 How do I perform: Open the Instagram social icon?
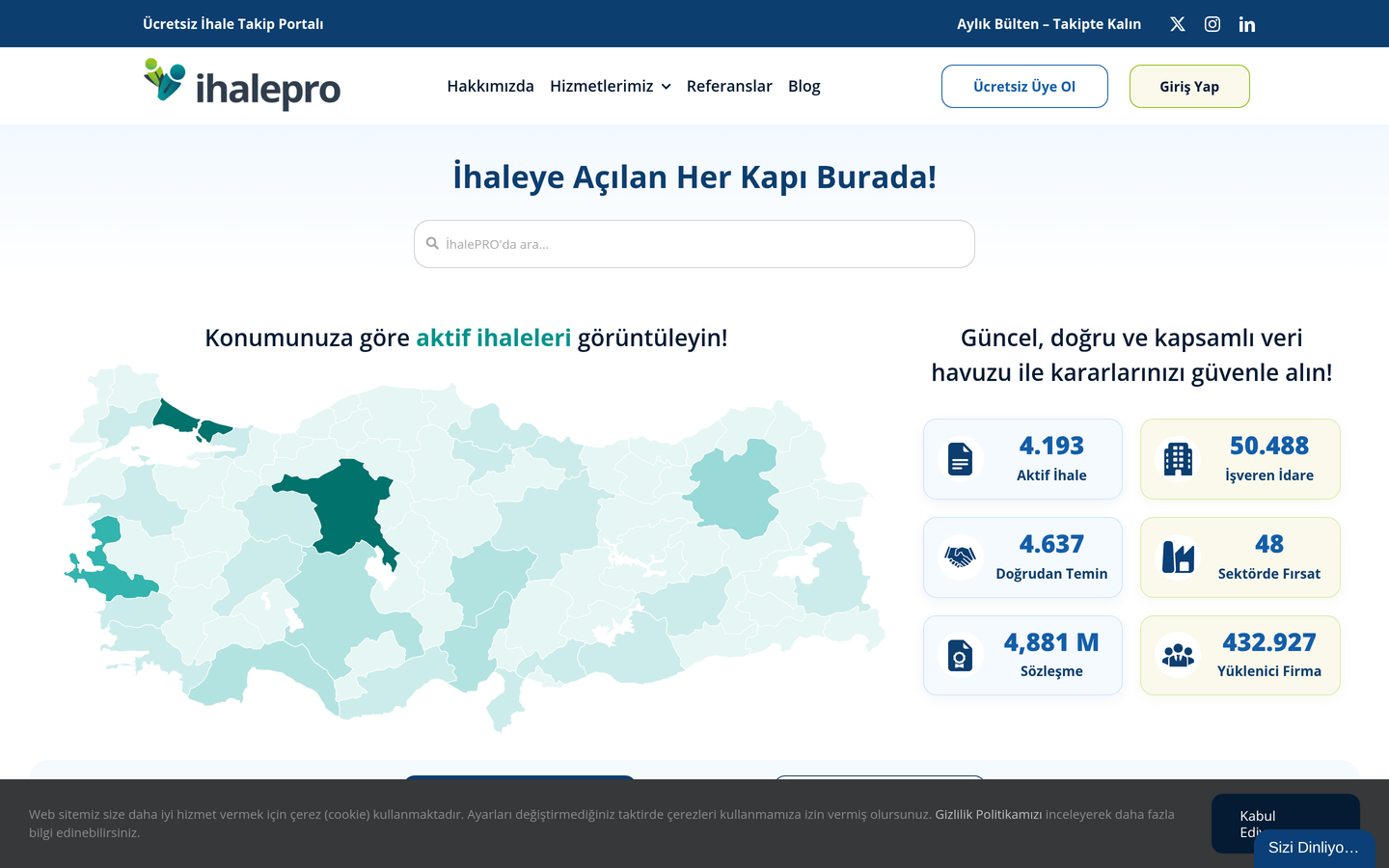coord(1212,24)
